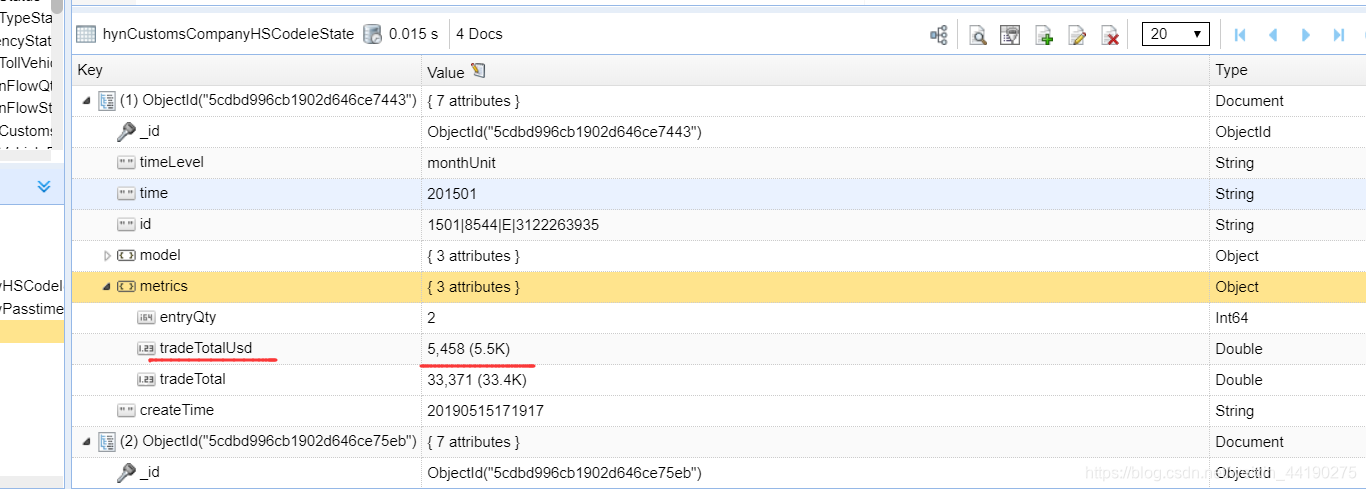This screenshot has width=1366, height=491.
Task: Jump to last page of results
Action: click(1339, 35)
